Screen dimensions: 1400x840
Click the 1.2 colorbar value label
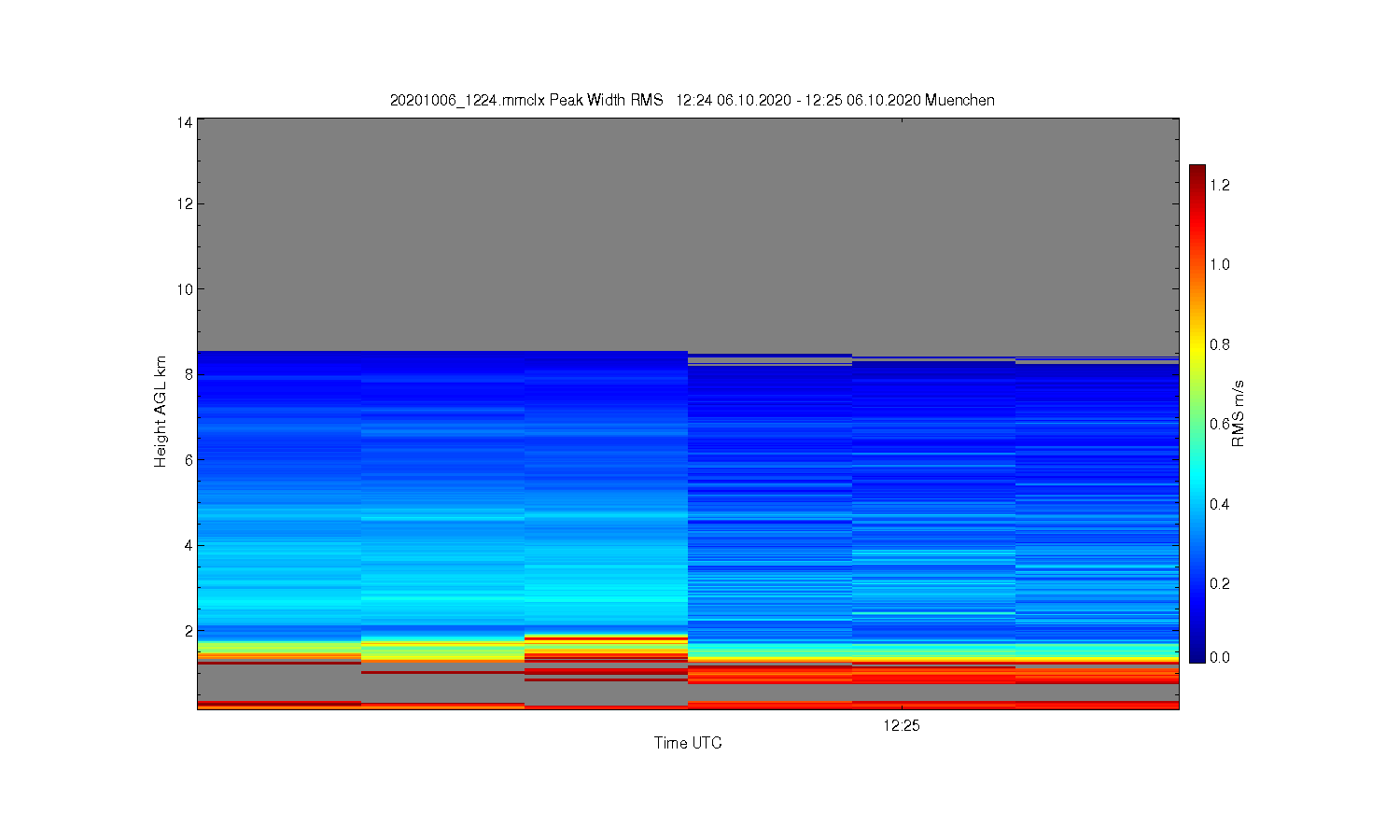tap(1220, 185)
